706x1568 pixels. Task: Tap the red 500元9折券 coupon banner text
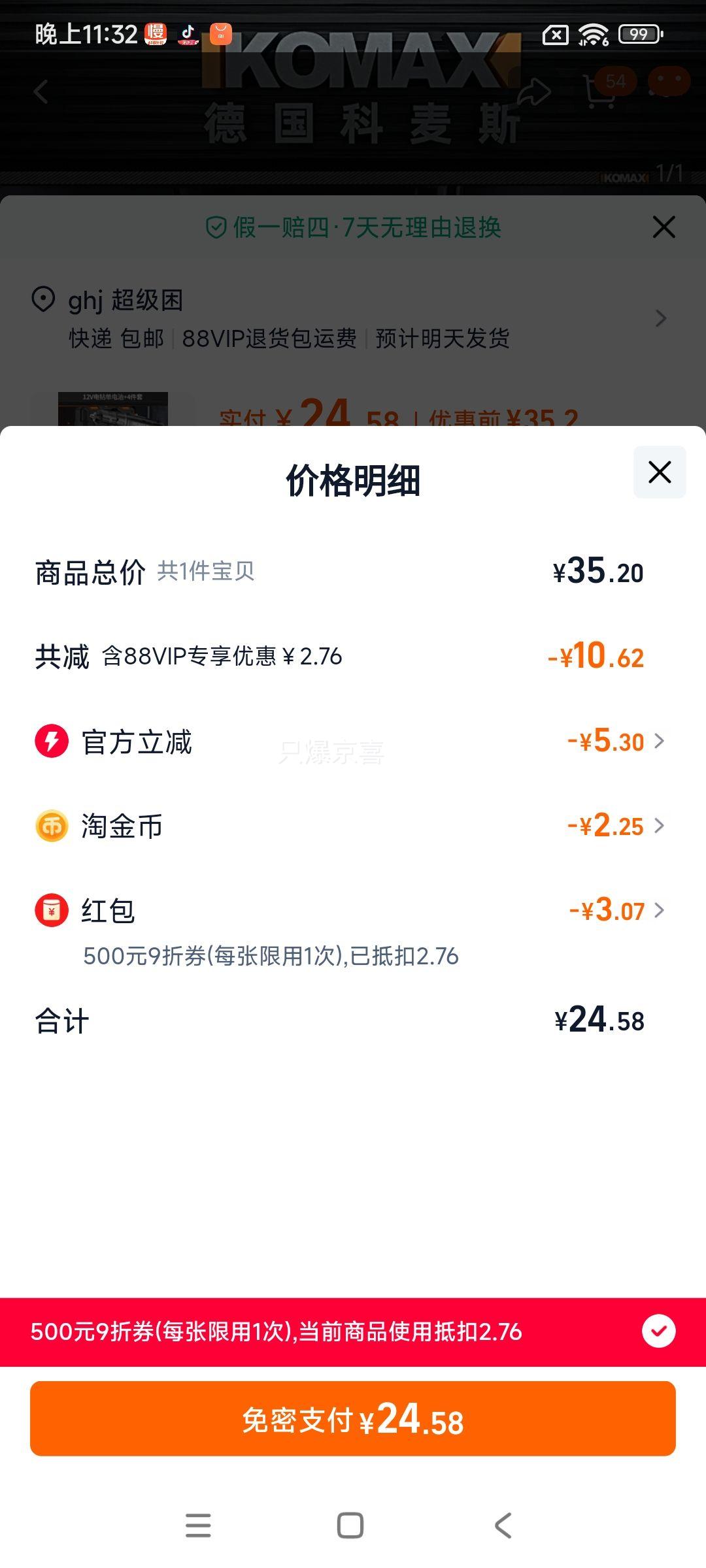point(277,1331)
